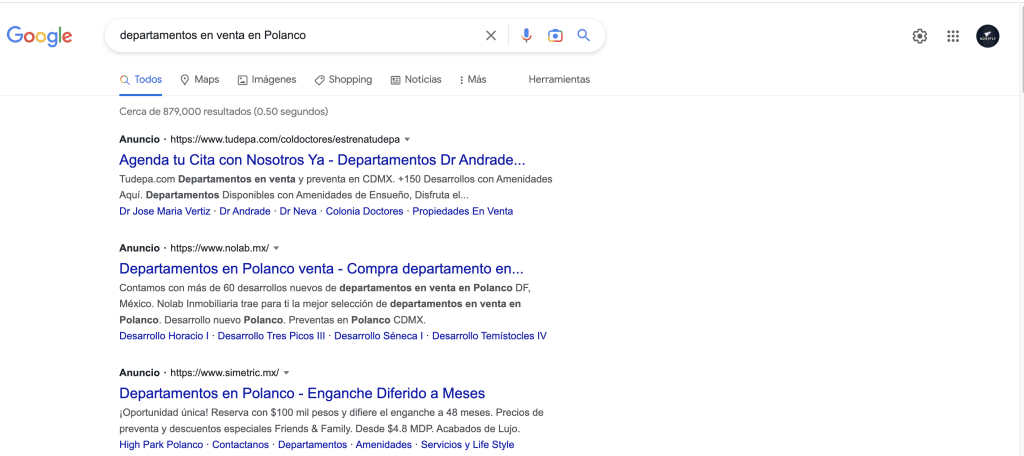This screenshot has width=1024, height=456.
Task: Click the Contactanos sitelink
Action: pos(240,445)
